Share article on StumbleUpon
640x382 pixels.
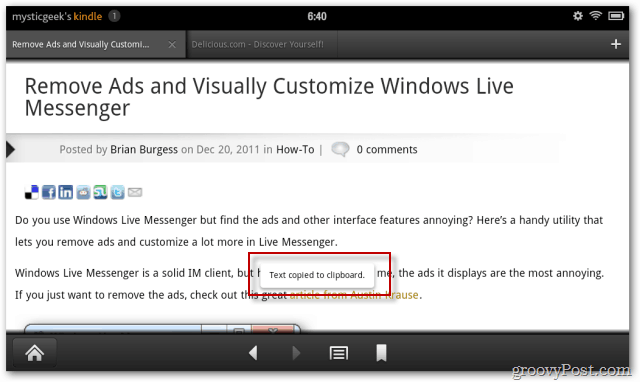(100, 192)
